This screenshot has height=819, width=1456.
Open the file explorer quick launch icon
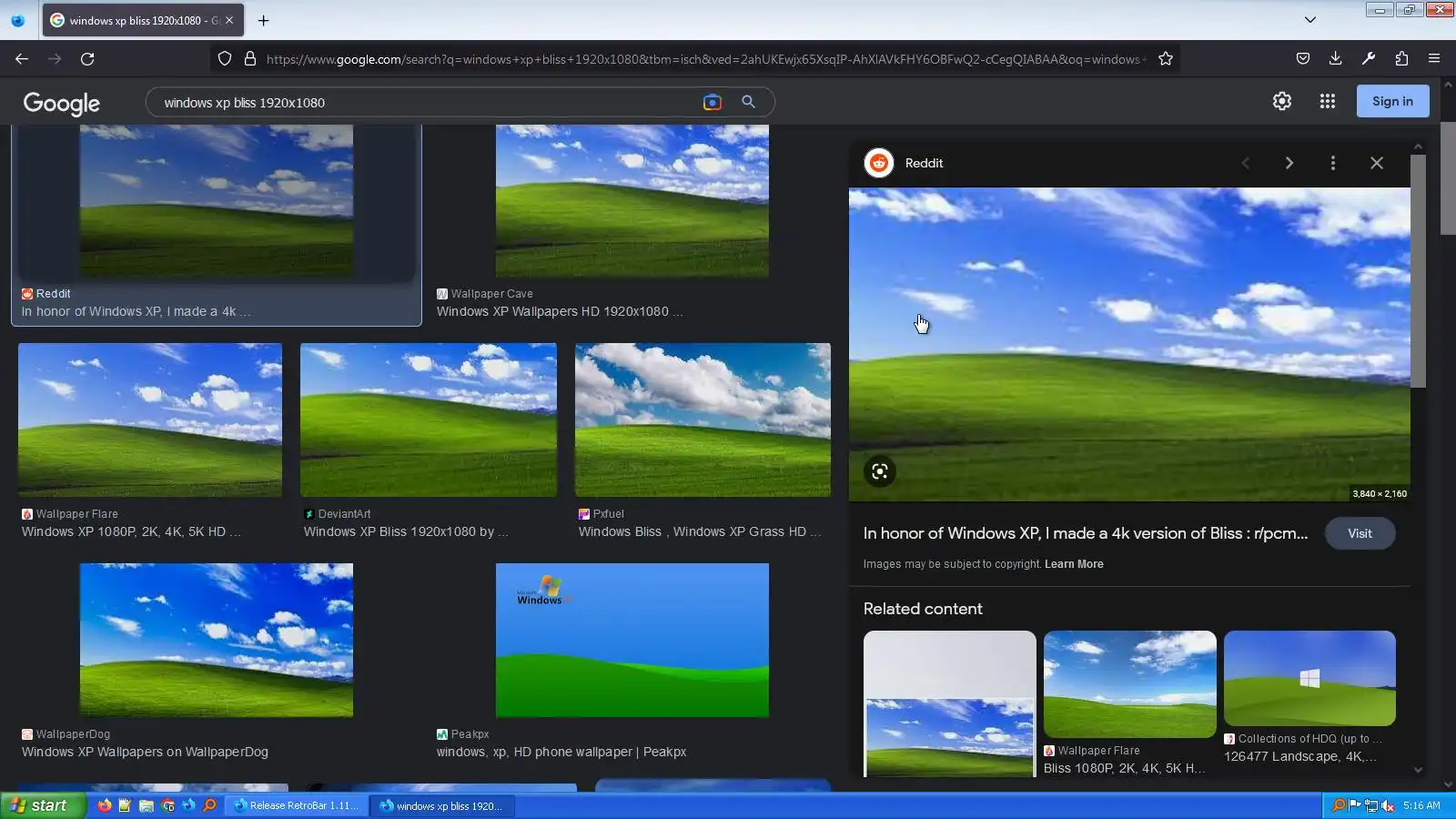(x=147, y=805)
